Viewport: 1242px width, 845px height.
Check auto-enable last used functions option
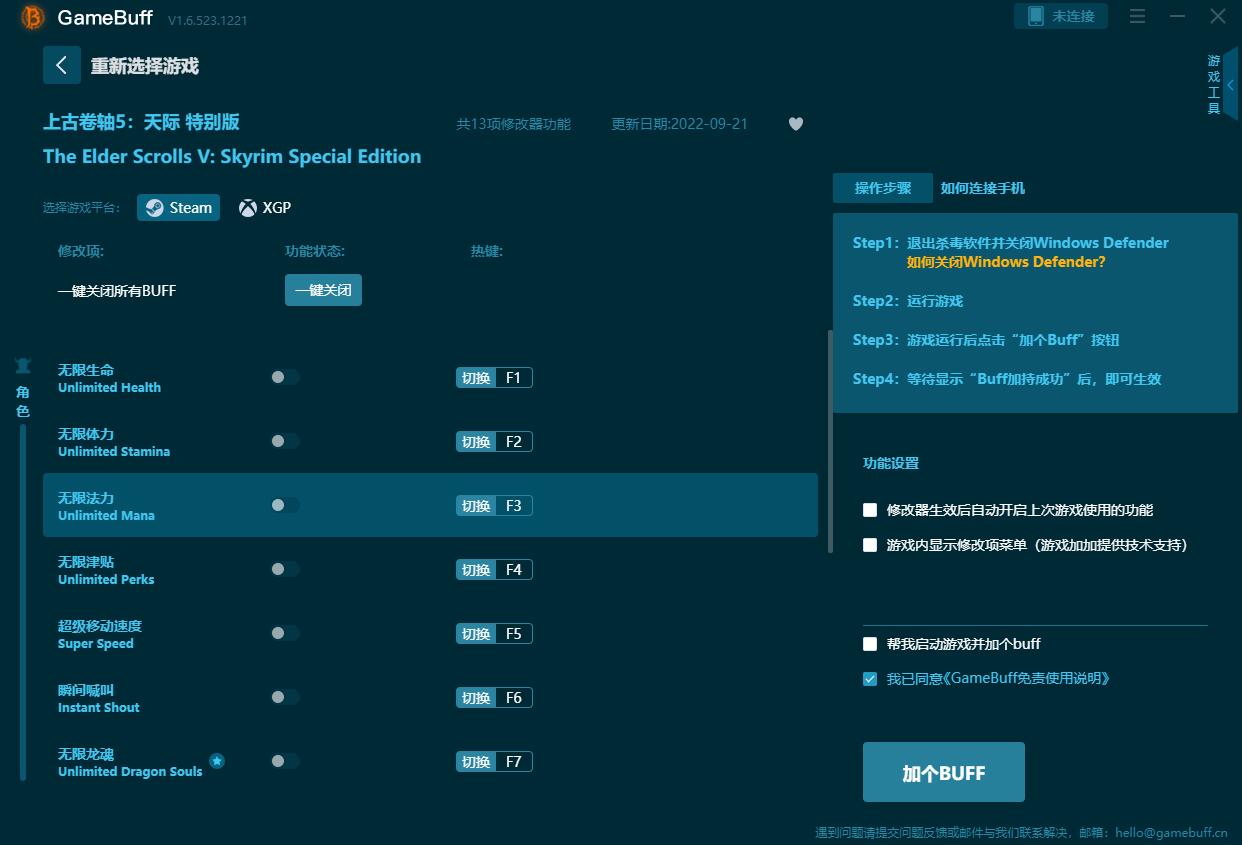(x=870, y=510)
